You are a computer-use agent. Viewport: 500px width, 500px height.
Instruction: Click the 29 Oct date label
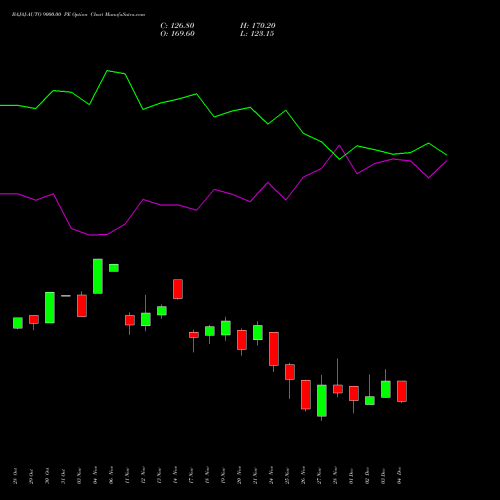(31, 476)
